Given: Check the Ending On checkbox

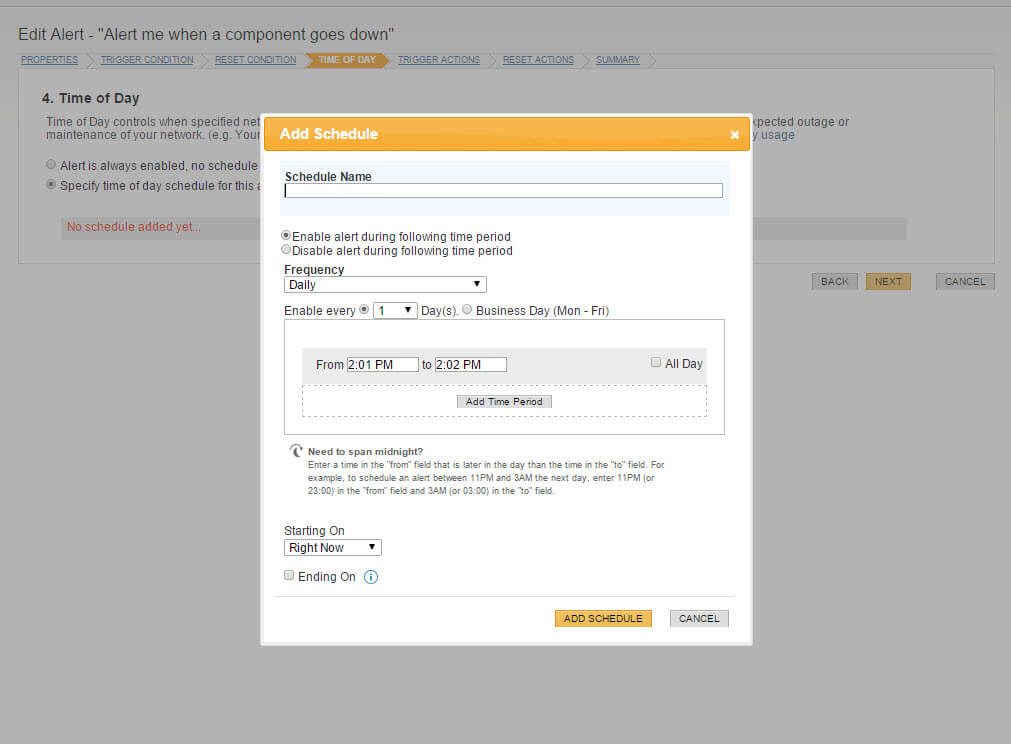Looking at the screenshot, I should coord(289,575).
